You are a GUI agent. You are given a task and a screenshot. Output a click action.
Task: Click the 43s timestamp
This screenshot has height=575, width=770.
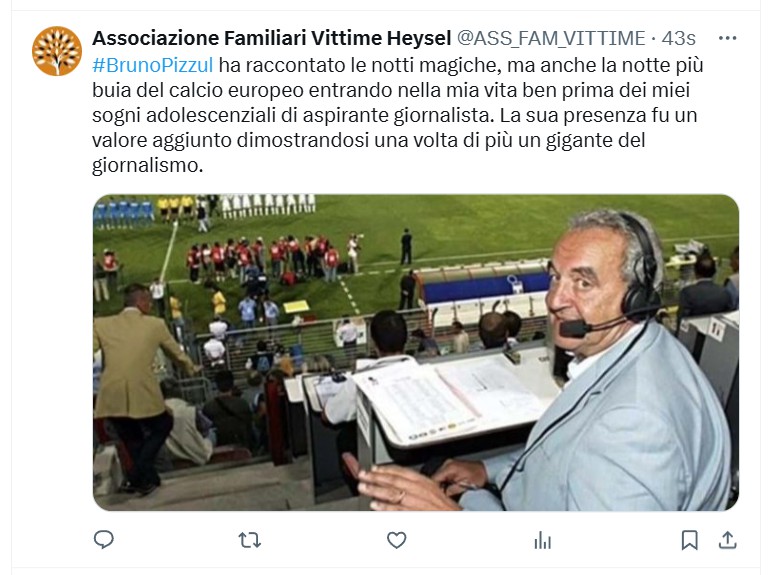click(x=678, y=38)
